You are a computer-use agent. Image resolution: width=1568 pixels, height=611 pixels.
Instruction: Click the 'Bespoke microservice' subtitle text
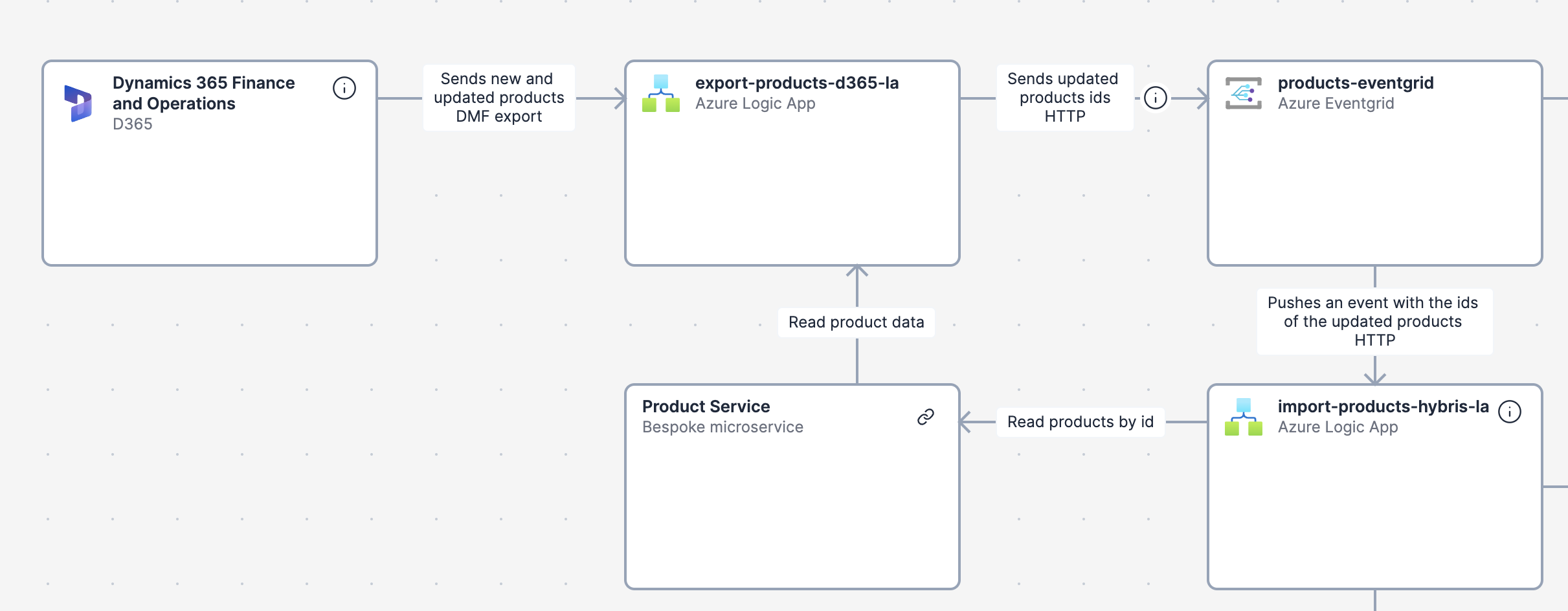(x=722, y=427)
